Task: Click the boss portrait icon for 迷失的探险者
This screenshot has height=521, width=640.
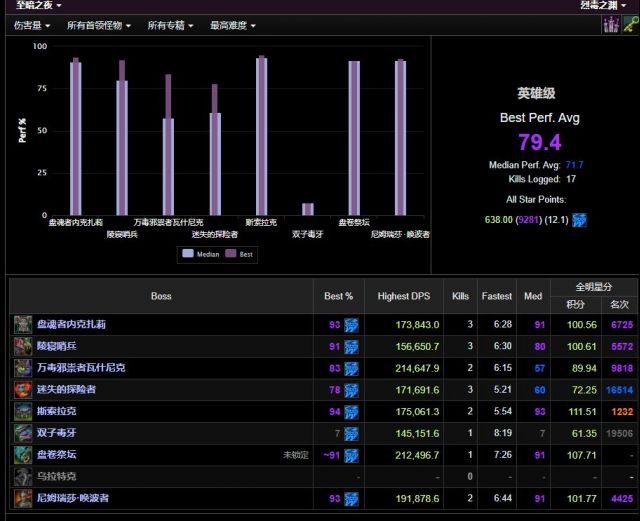Action: coord(23,390)
